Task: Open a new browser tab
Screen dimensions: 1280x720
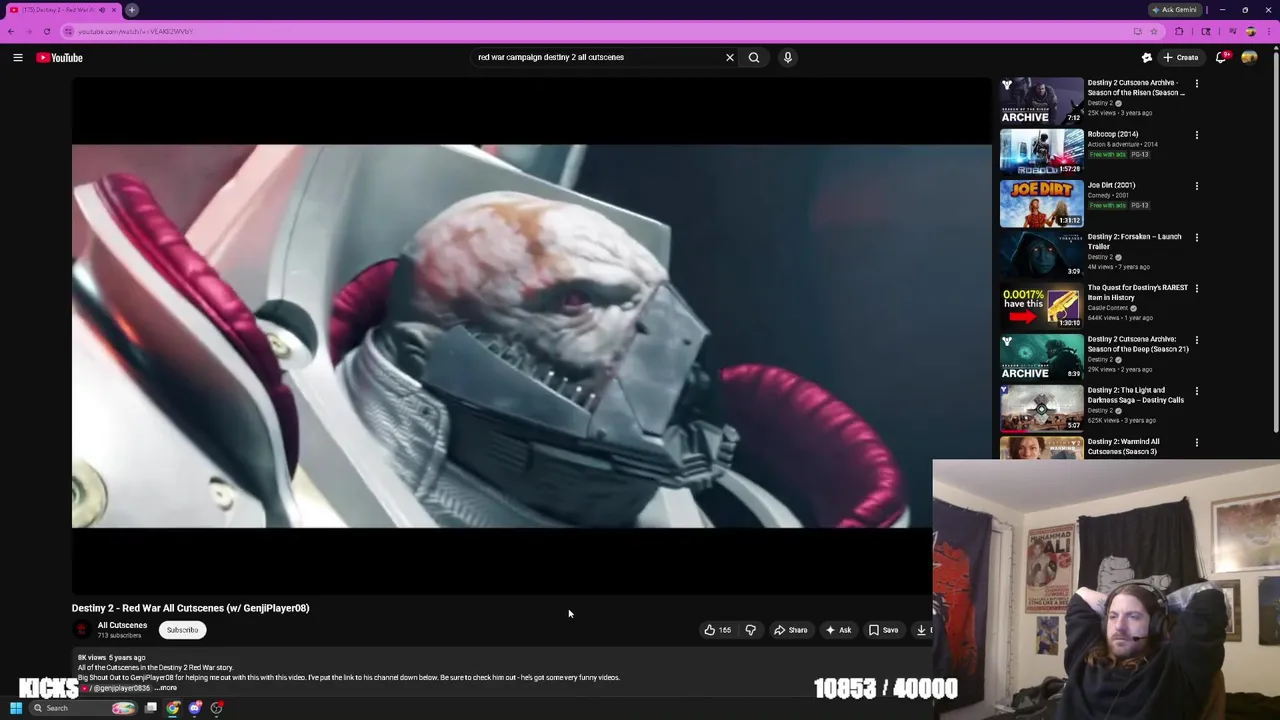Action: [x=132, y=10]
